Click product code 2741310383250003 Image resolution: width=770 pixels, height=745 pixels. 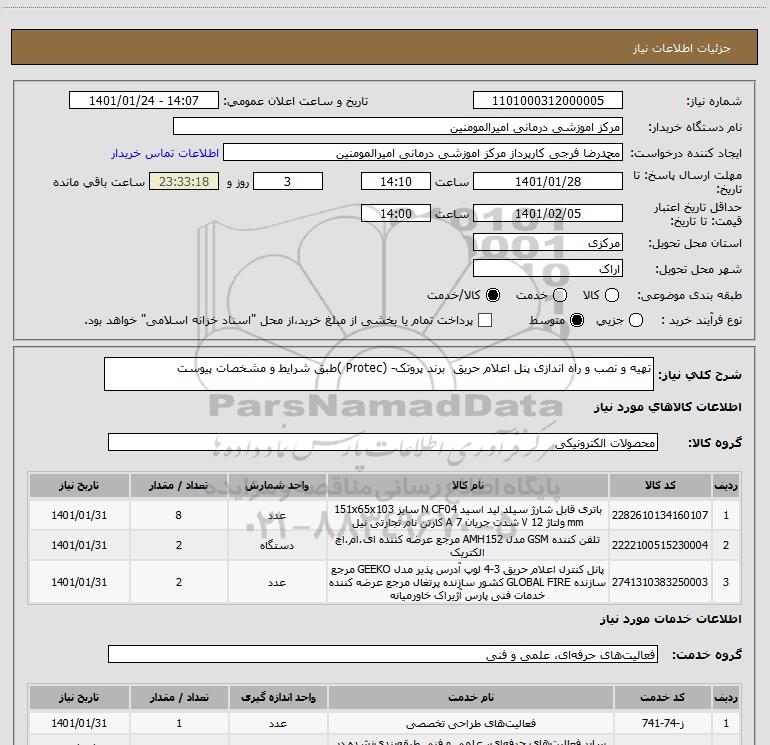tap(660, 582)
